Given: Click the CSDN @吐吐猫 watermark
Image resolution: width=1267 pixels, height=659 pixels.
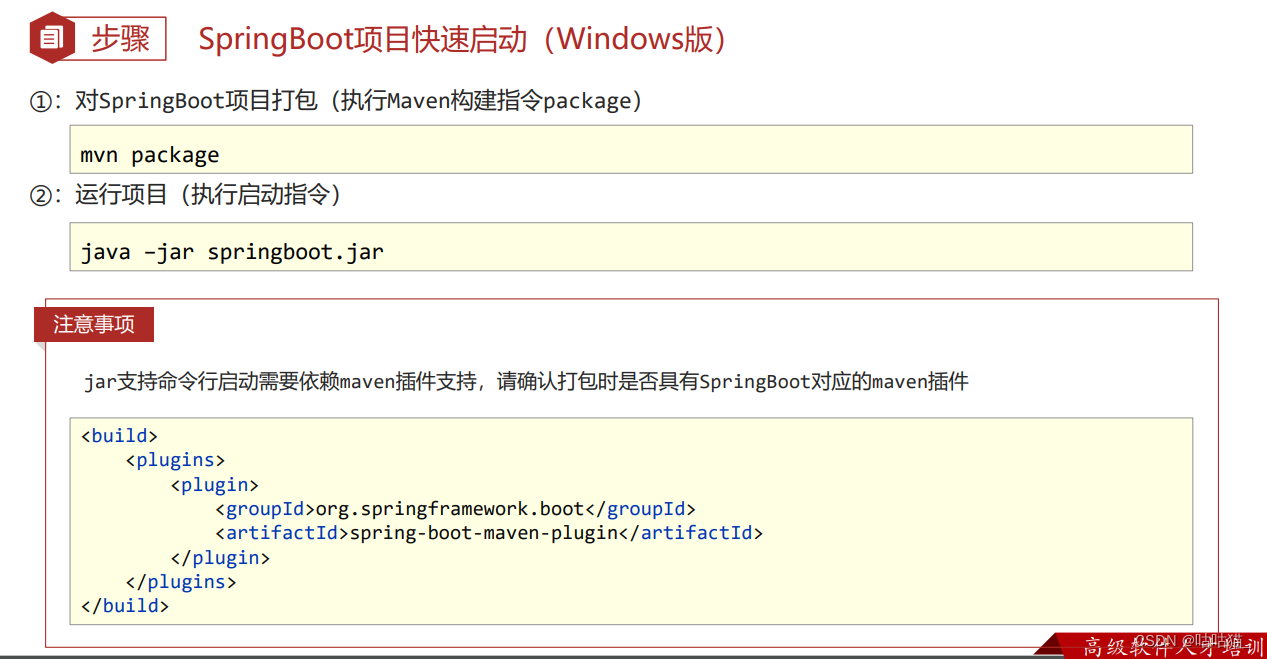Looking at the screenshot, I should tap(1190, 640).
